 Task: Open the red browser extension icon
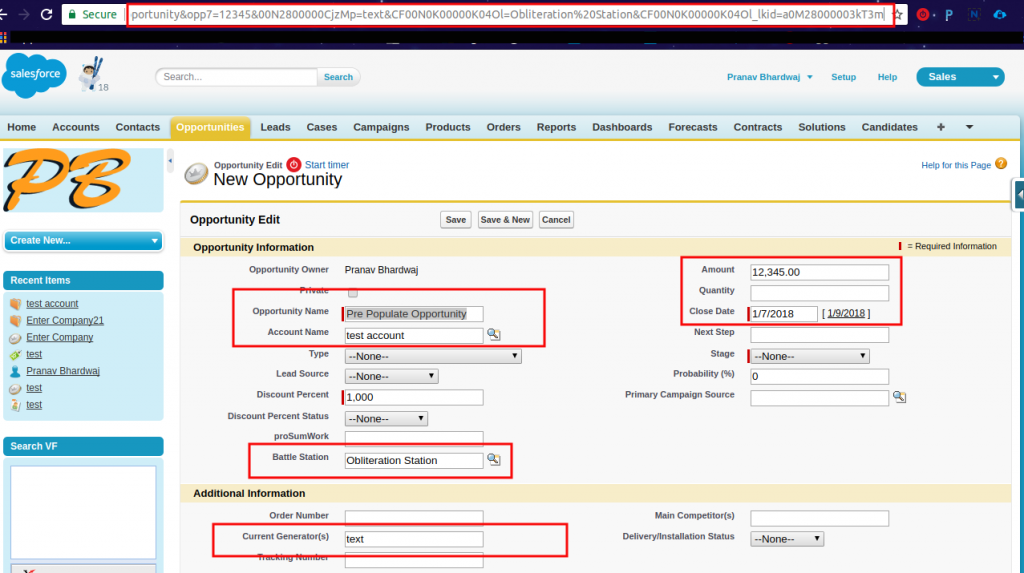[x=923, y=14]
